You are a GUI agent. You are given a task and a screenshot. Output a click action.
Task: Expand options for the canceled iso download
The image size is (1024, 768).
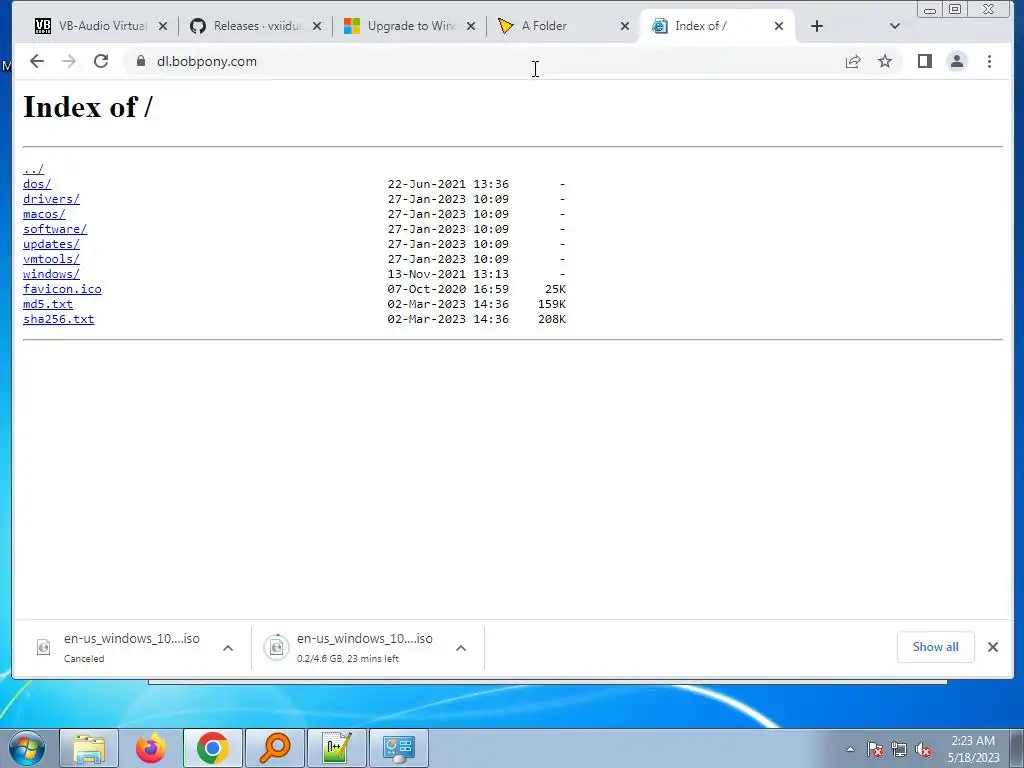(x=228, y=648)
